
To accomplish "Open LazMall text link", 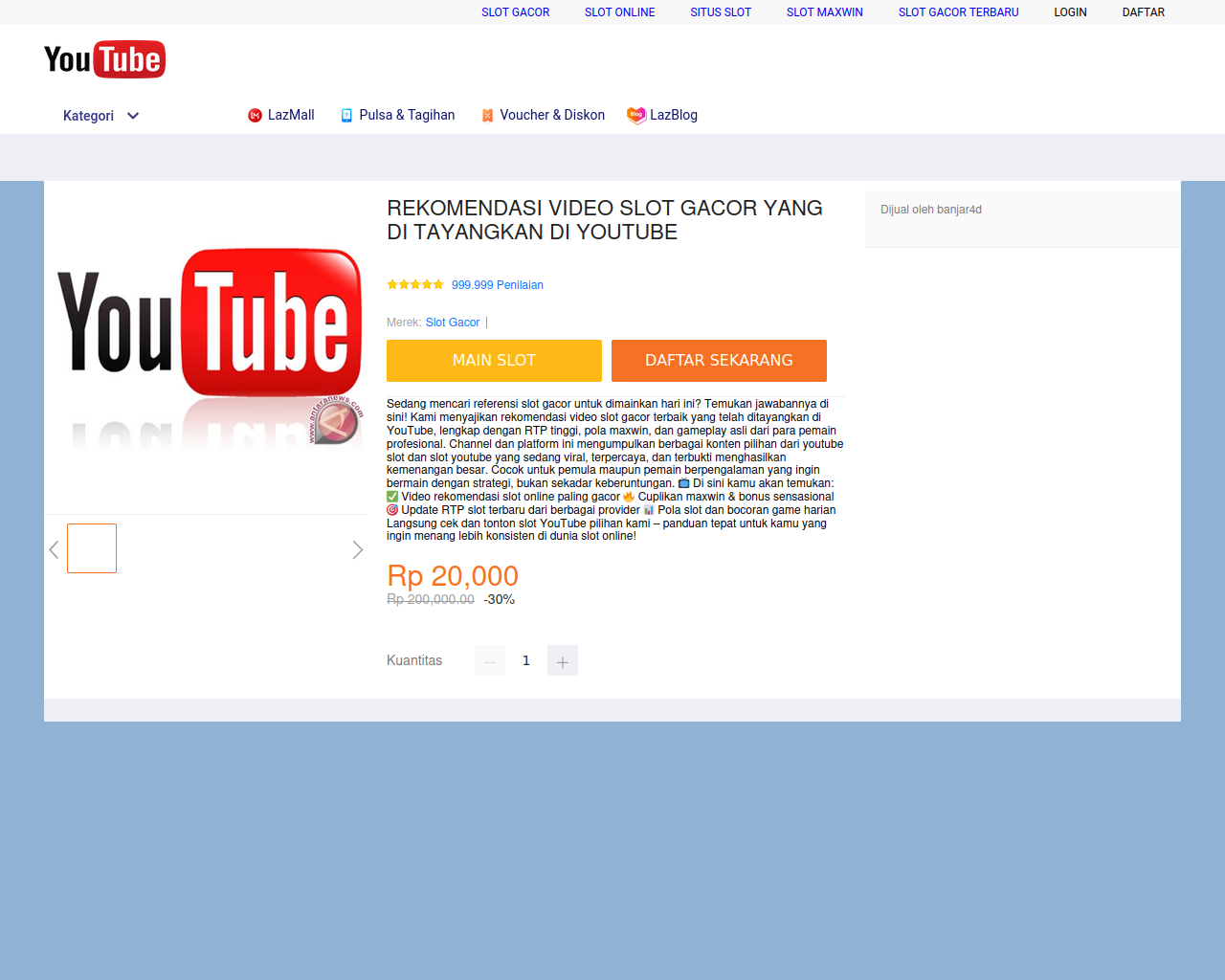I will pos(291,115).
